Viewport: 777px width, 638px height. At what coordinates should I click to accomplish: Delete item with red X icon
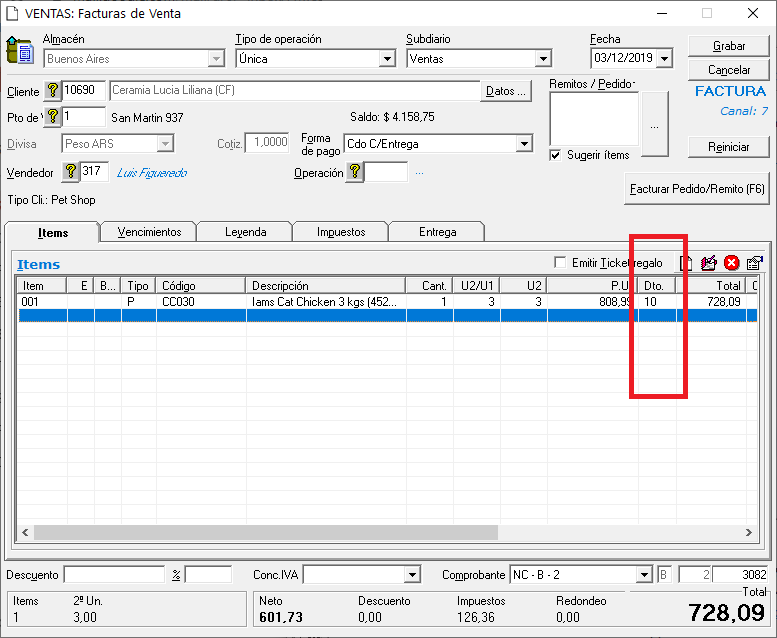point(732,263)
